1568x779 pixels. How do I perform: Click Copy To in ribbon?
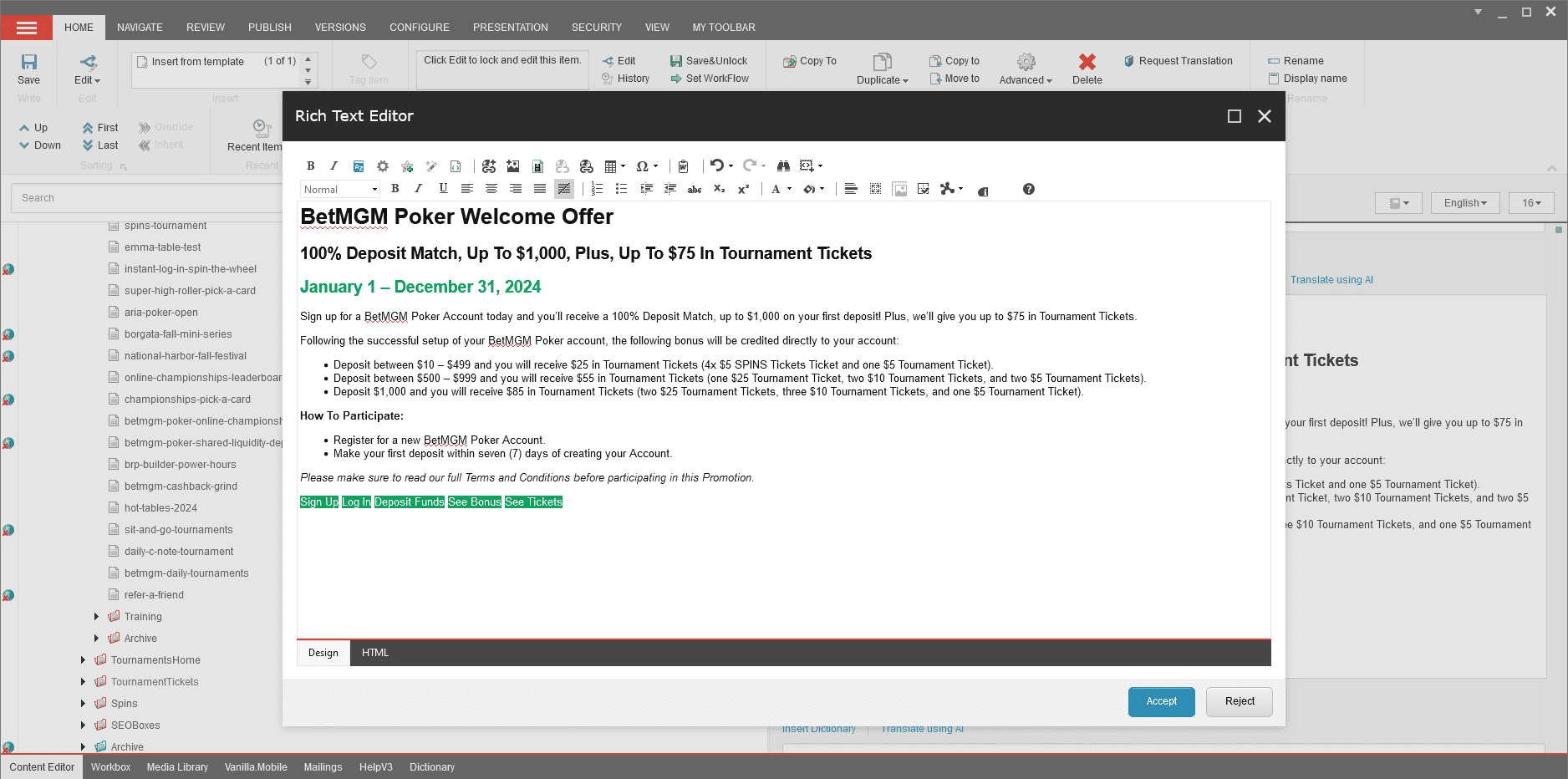[x=810, y=61]
